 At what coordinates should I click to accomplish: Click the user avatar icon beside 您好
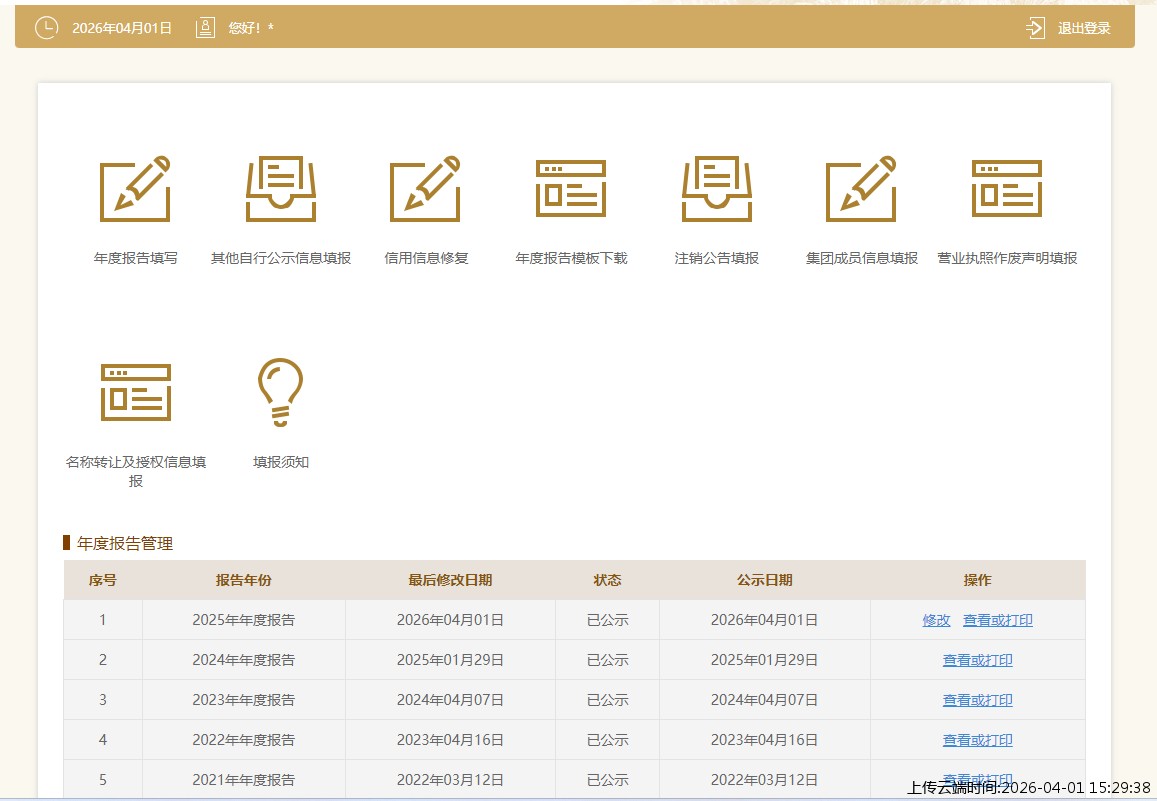click(205, 28)
